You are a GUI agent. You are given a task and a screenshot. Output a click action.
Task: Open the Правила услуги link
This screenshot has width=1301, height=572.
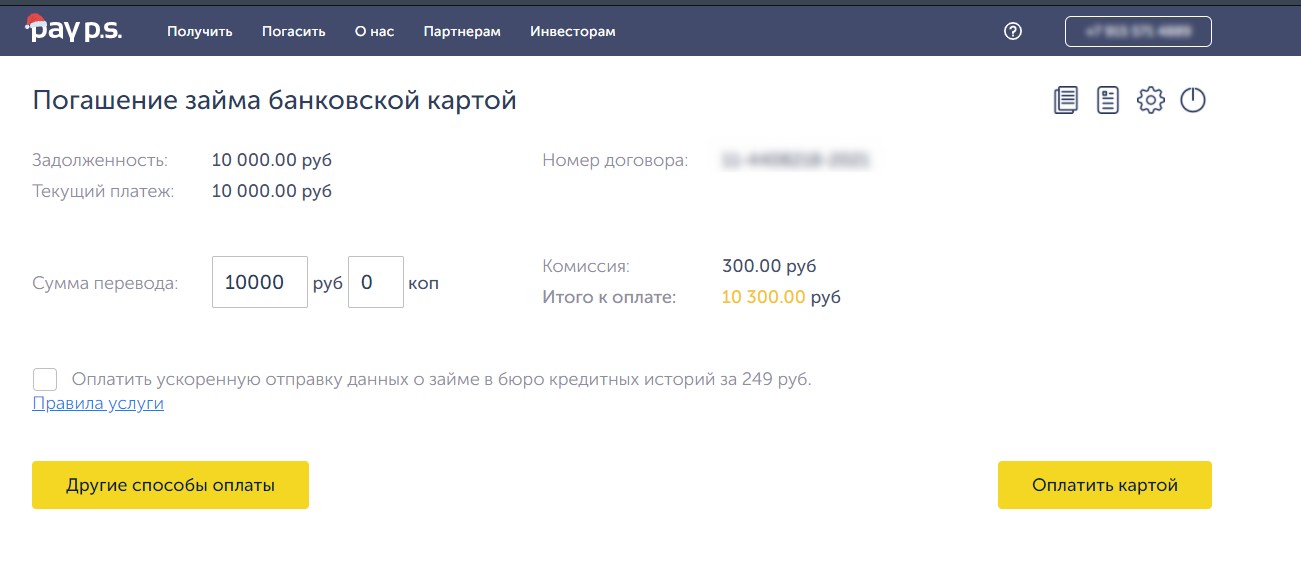coord(98,404)
